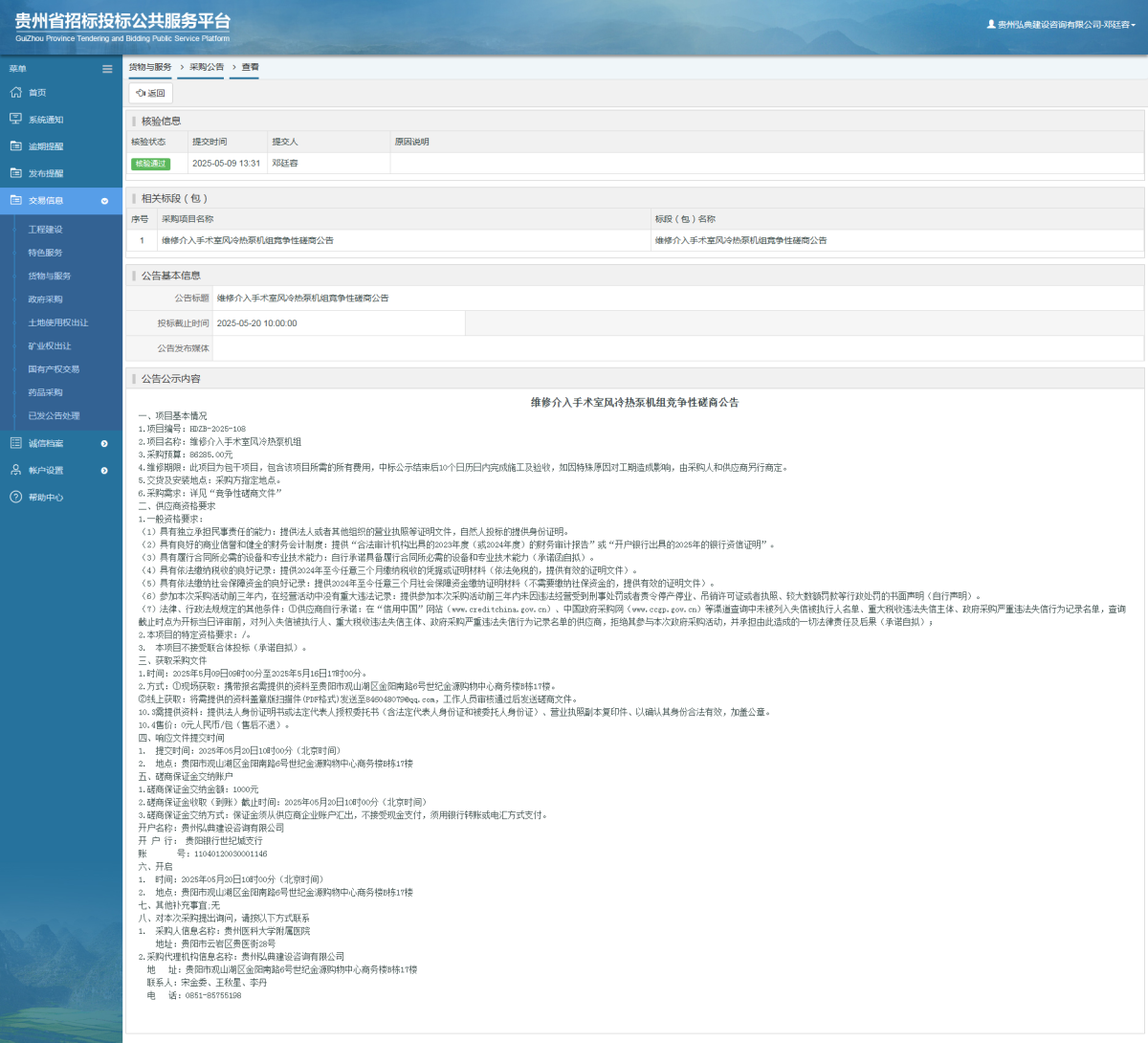Click the 返回 back button
Viewport: 1148px width, 1043px height.
tap(150, 93)
